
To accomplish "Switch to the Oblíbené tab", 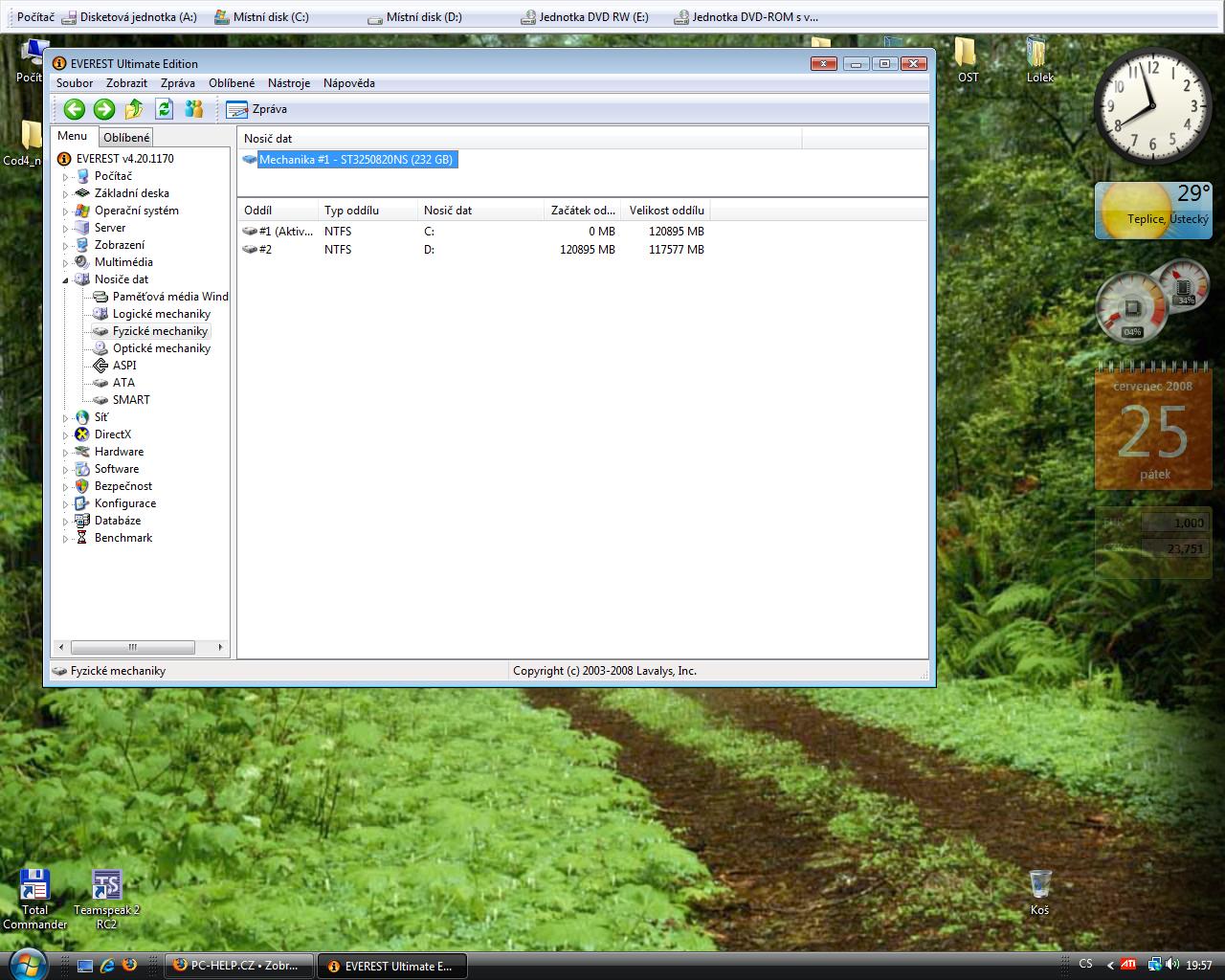I will coord(126,138).
